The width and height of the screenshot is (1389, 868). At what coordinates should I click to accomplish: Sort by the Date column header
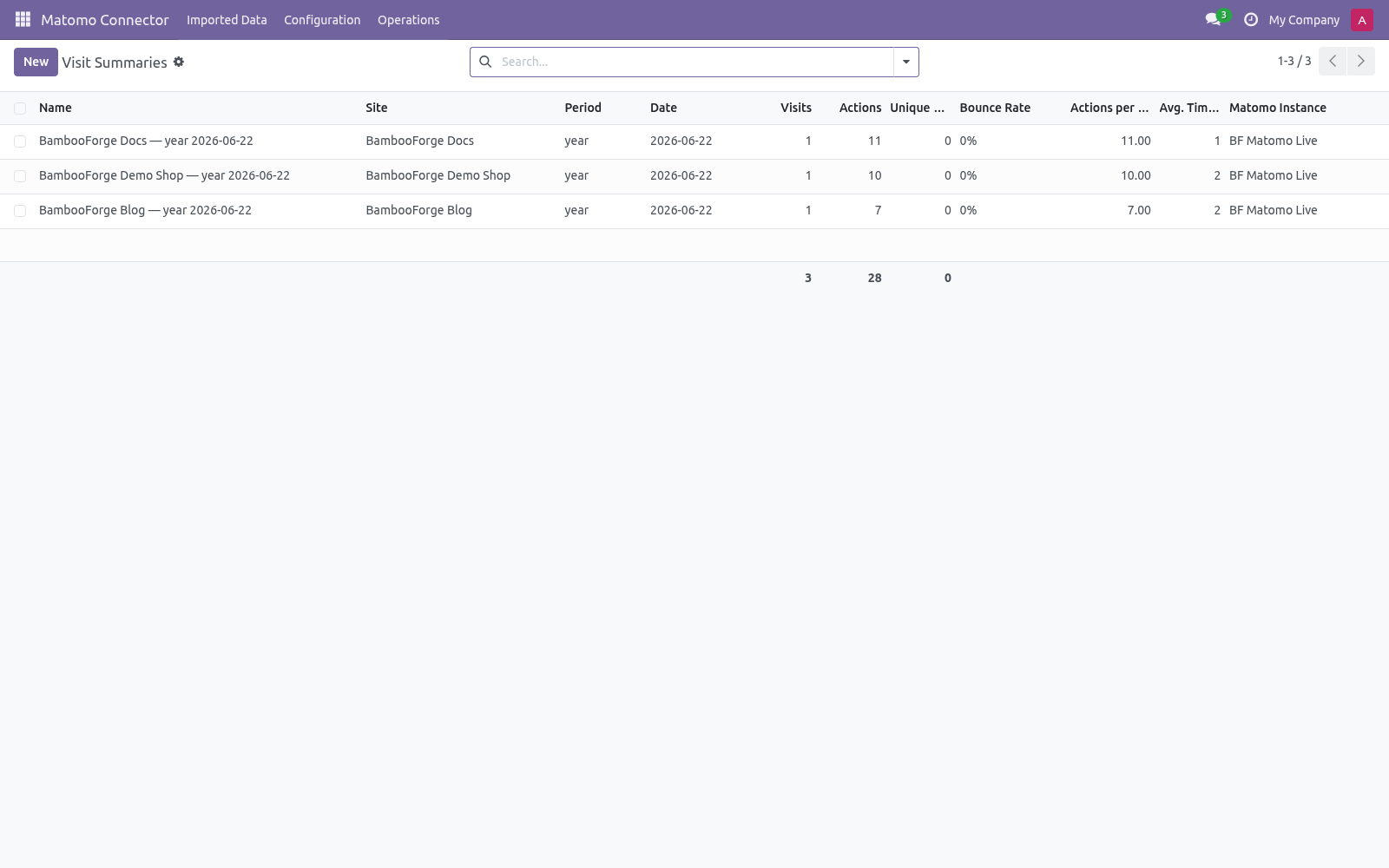tap(663, 108)
